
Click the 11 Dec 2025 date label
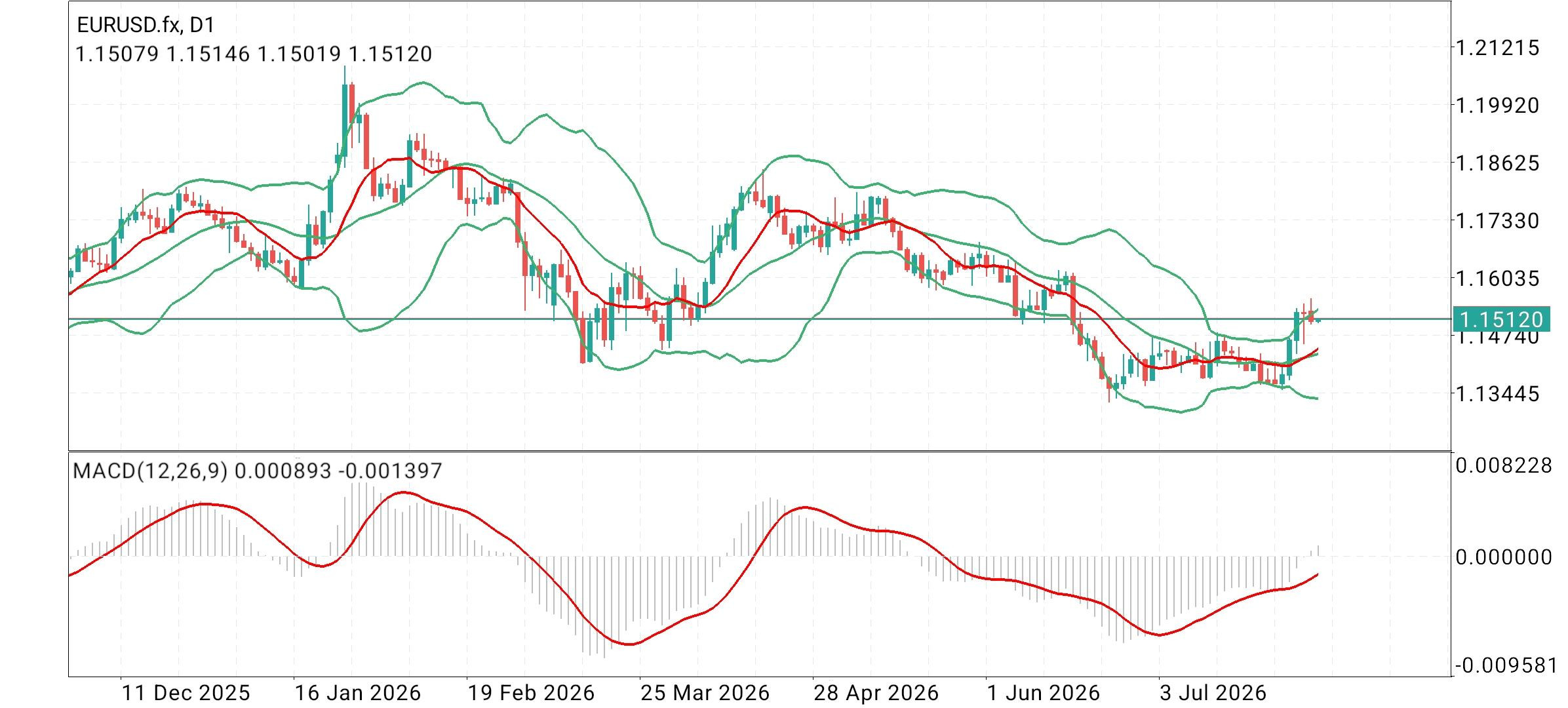186,693
